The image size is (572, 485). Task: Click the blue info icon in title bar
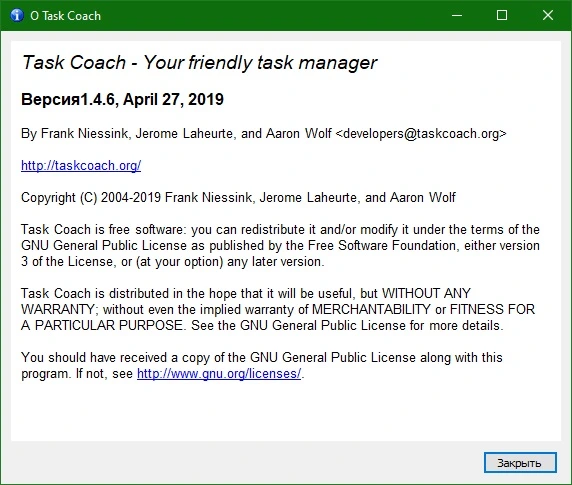(17, 15)
